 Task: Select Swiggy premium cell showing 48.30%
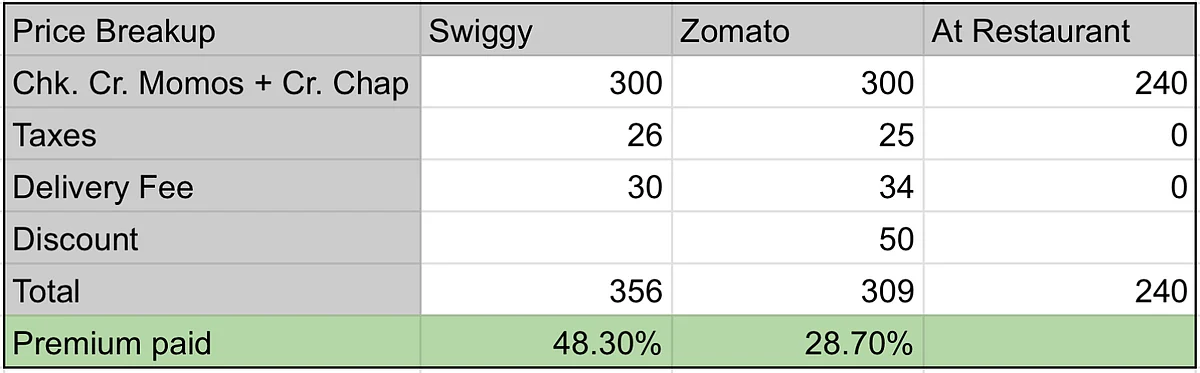(x=546, y=343)
